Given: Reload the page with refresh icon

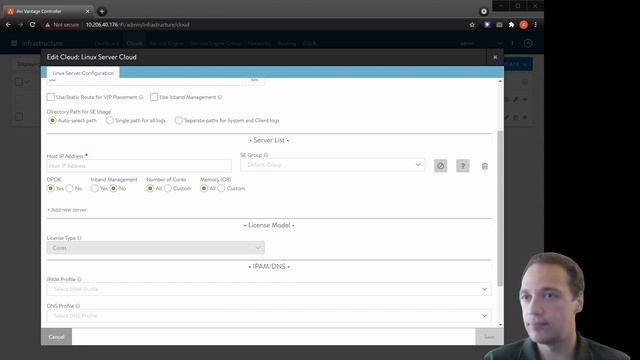Looking at the screenshot, I should (x=32, y=25).
